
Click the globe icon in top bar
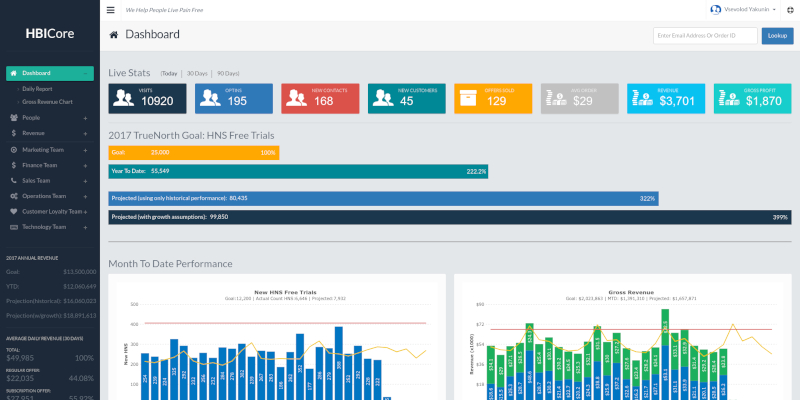(790, 9)
